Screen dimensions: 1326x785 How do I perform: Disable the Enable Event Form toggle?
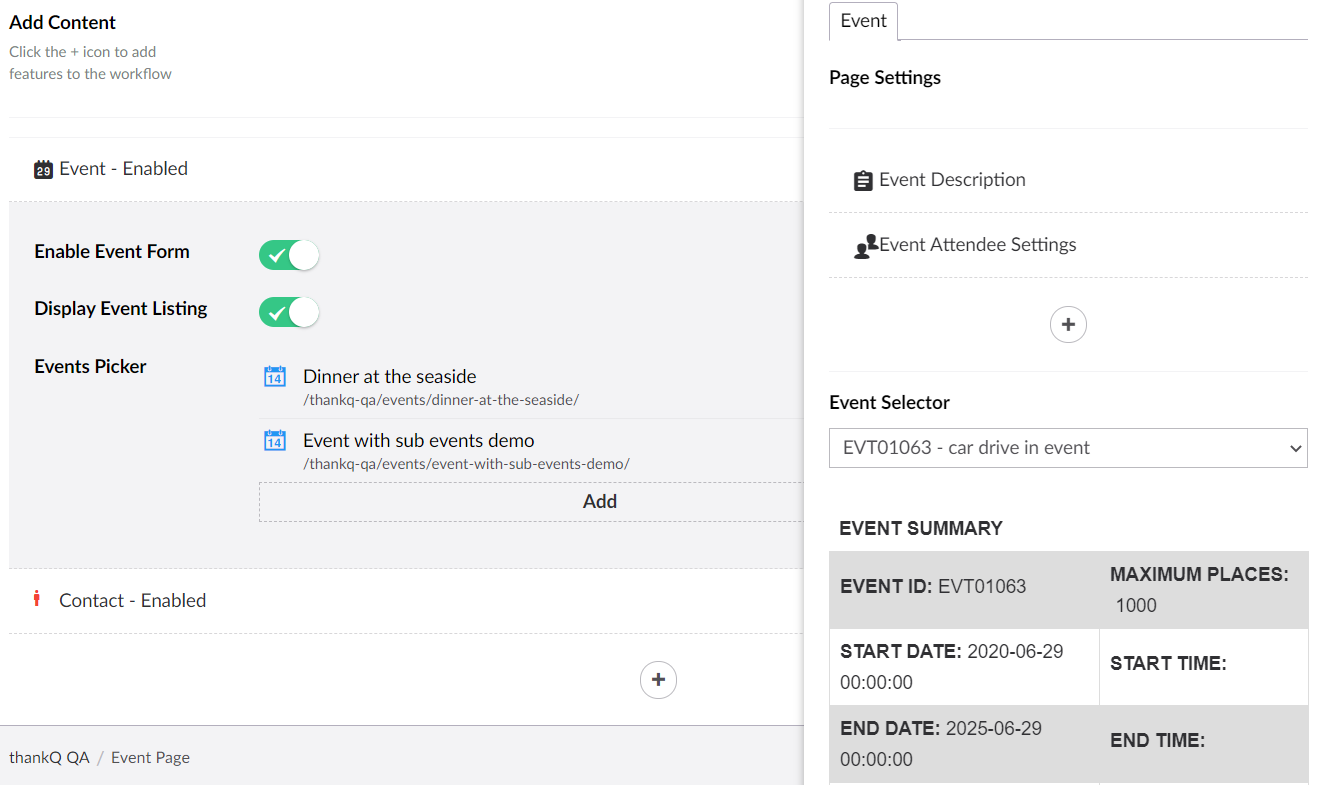click(x=289, y=255)
